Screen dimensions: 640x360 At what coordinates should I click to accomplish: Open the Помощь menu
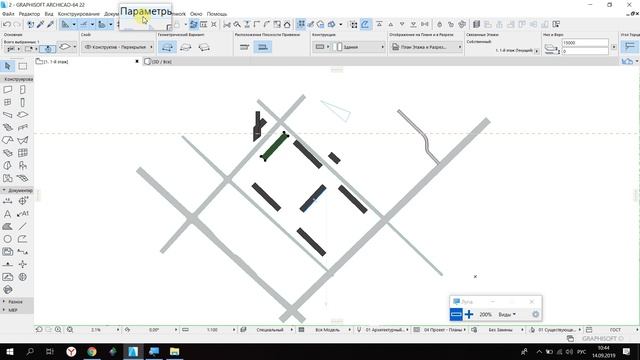tap(217, 14)
